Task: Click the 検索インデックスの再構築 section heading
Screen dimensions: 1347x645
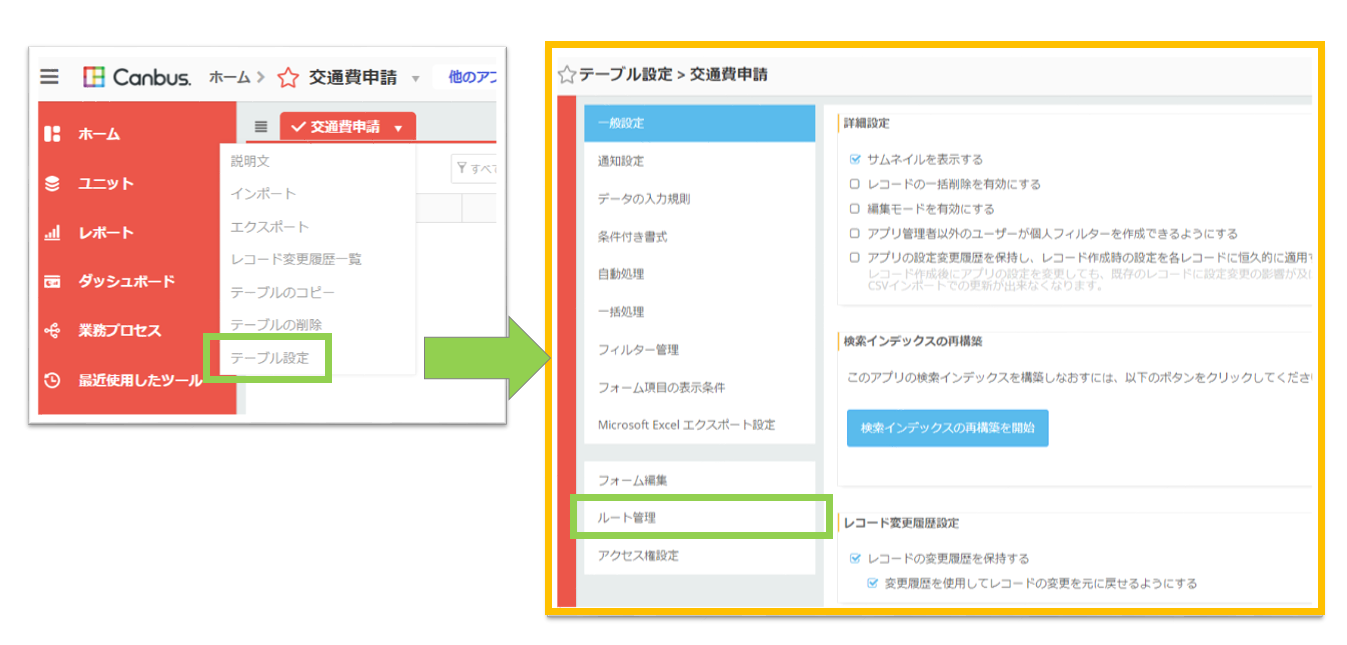Action: [x=914, y=341]
